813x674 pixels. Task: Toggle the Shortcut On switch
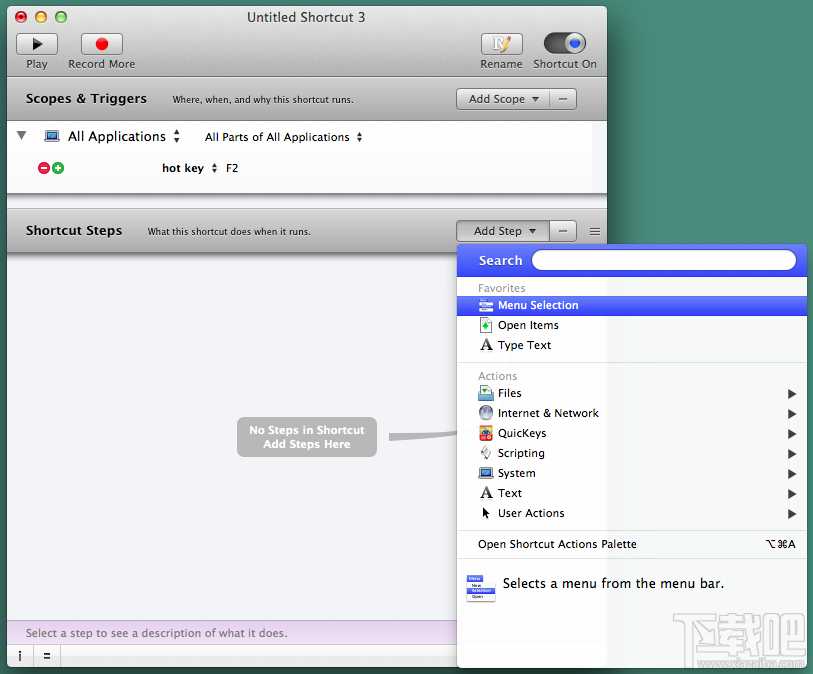tap(565, 44)
